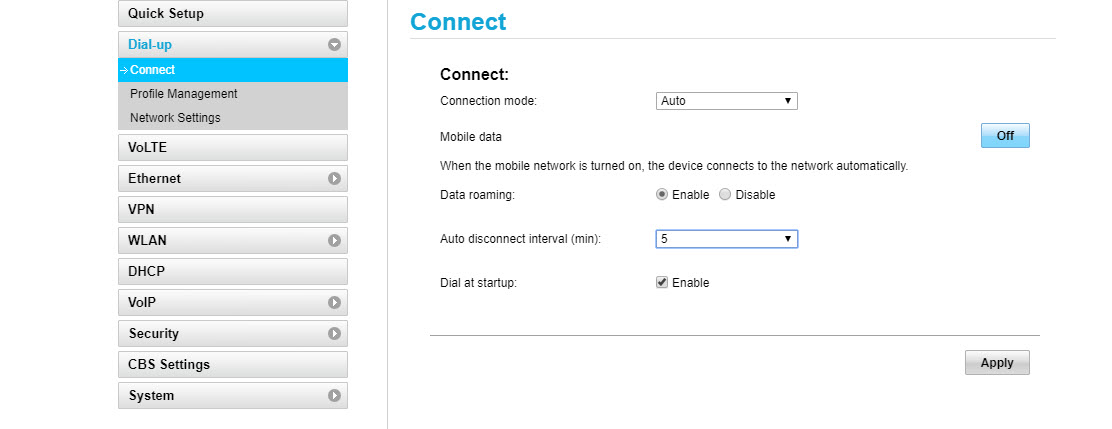Expand the Ethernet arrow icon
The height and width of the screenshot is (429, 1112).
(335, 179)
